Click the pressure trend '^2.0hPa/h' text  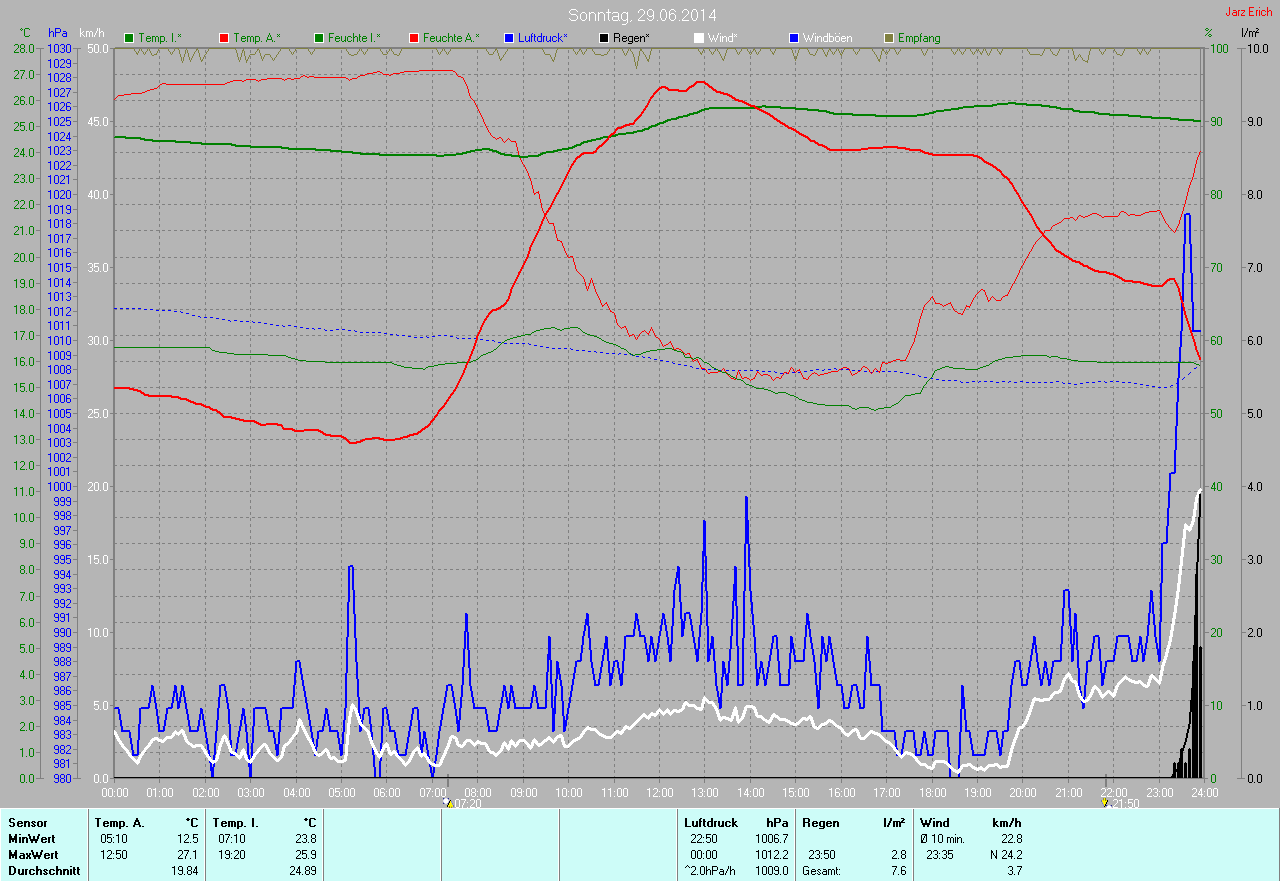coord(711,871)
